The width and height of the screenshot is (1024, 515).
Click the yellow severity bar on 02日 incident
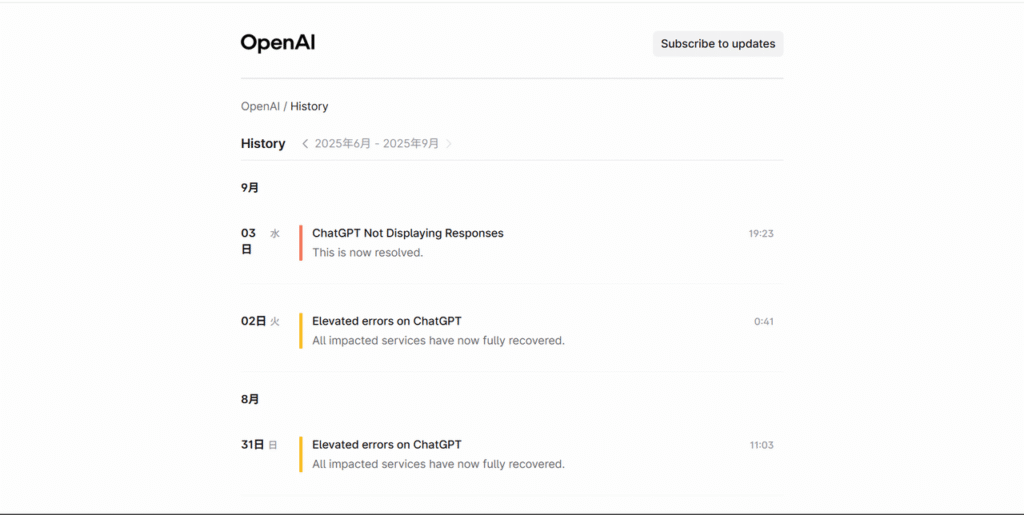(301, 331)
